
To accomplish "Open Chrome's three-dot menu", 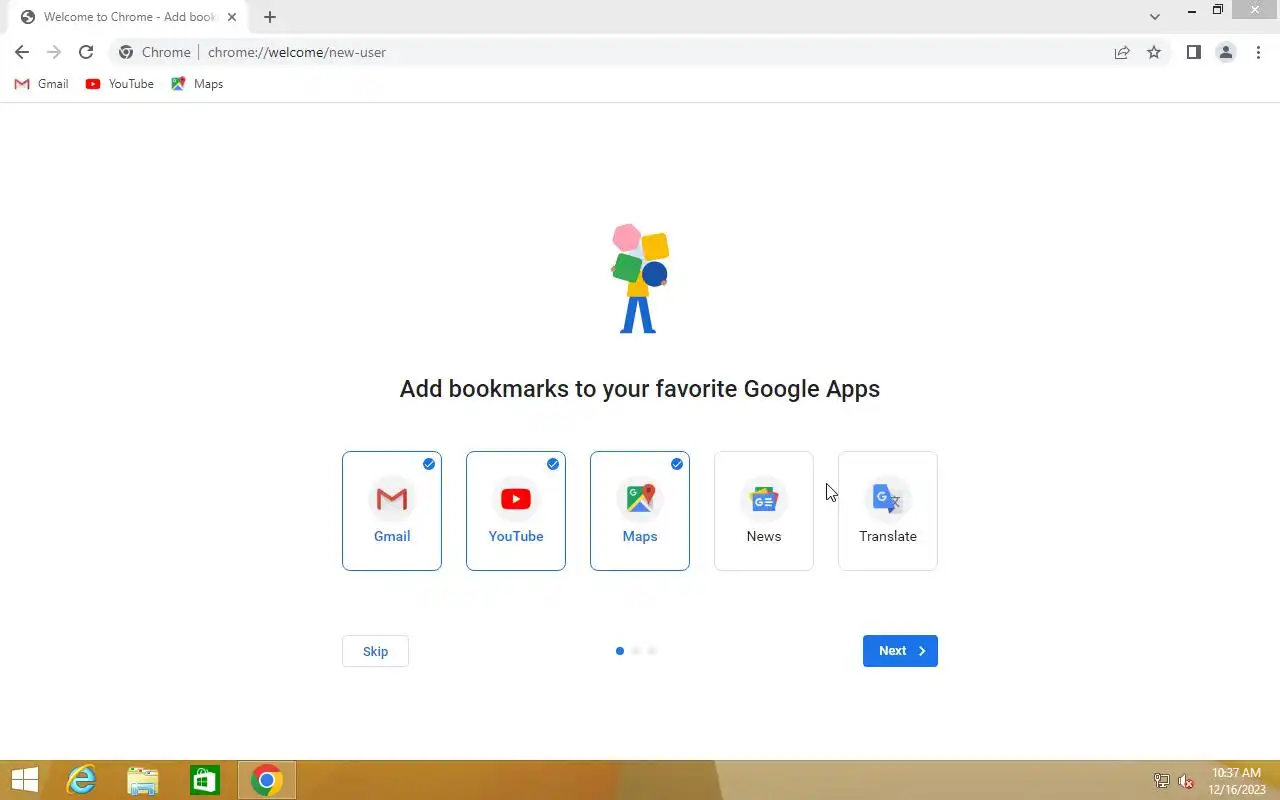I will click(1258, 52).
